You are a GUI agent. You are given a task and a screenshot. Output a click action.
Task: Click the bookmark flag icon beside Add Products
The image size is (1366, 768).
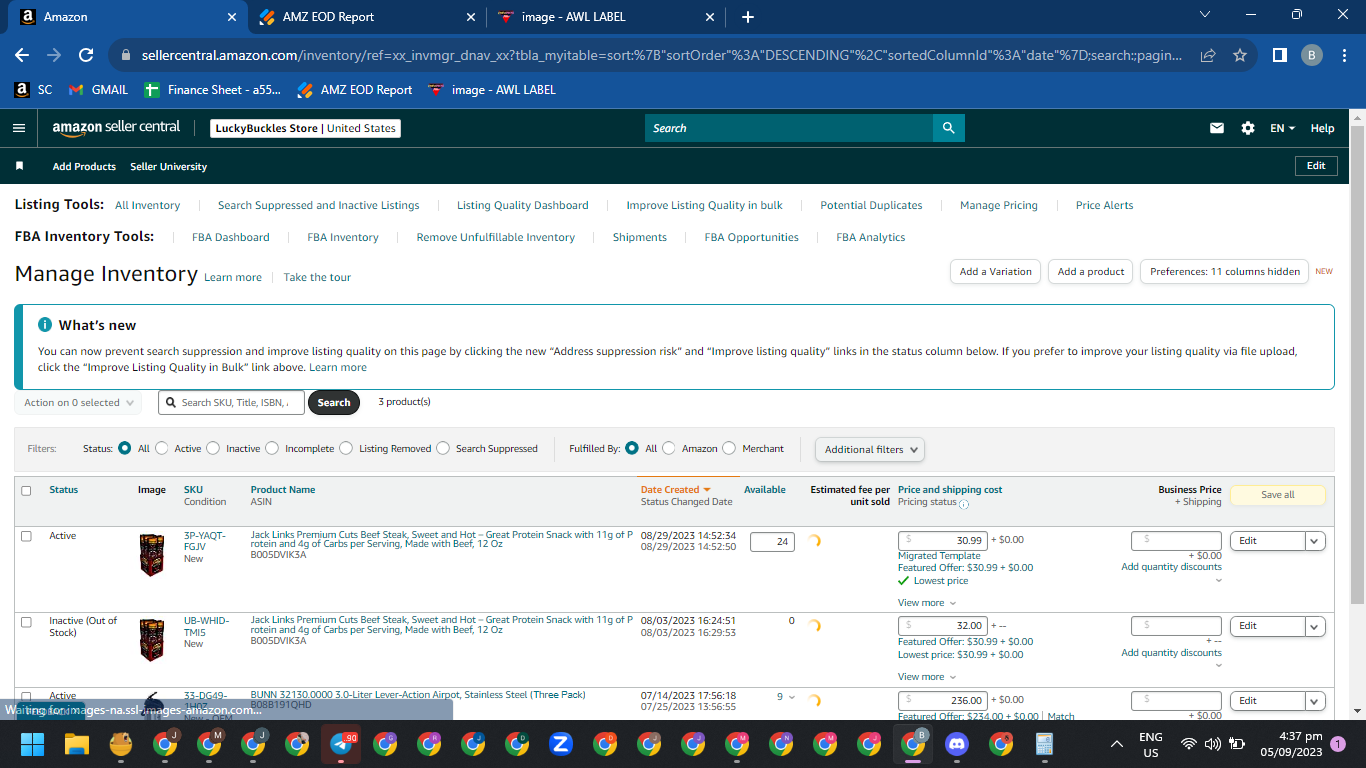coord(19,166)
